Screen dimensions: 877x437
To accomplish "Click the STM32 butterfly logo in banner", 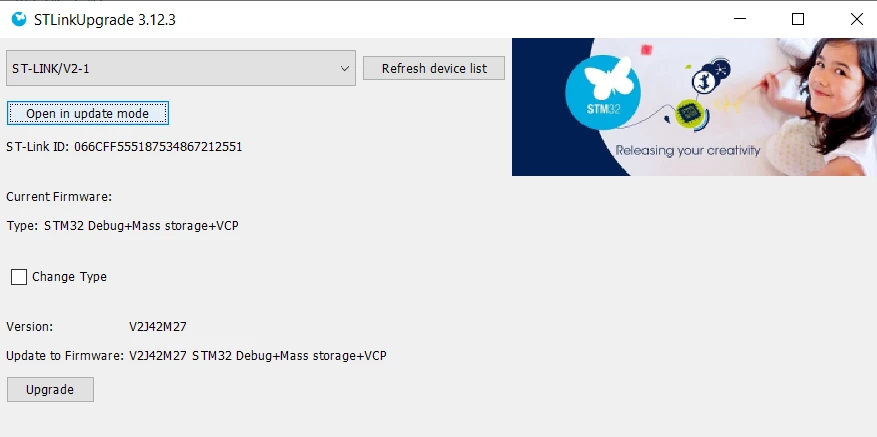I will click(x=603, y=91).
